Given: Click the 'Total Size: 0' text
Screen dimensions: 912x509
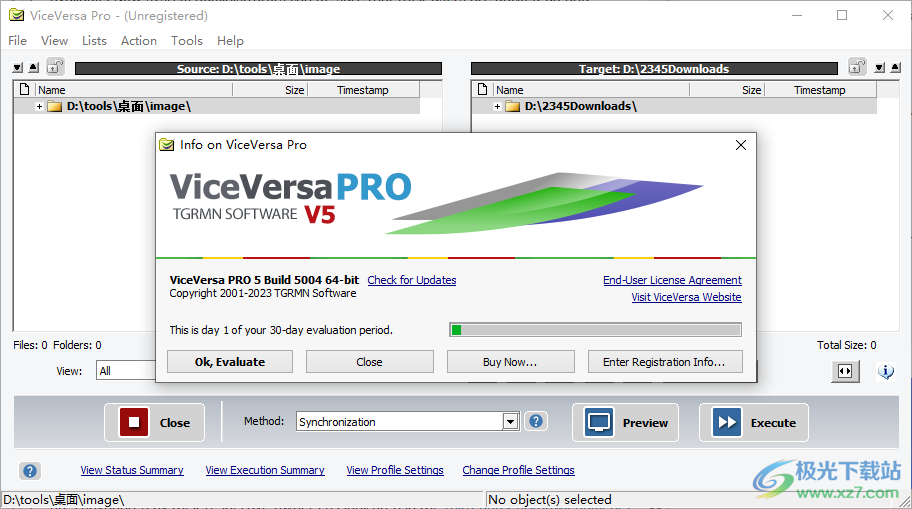Looking at the screenshot, I should [x=846, y=345].
